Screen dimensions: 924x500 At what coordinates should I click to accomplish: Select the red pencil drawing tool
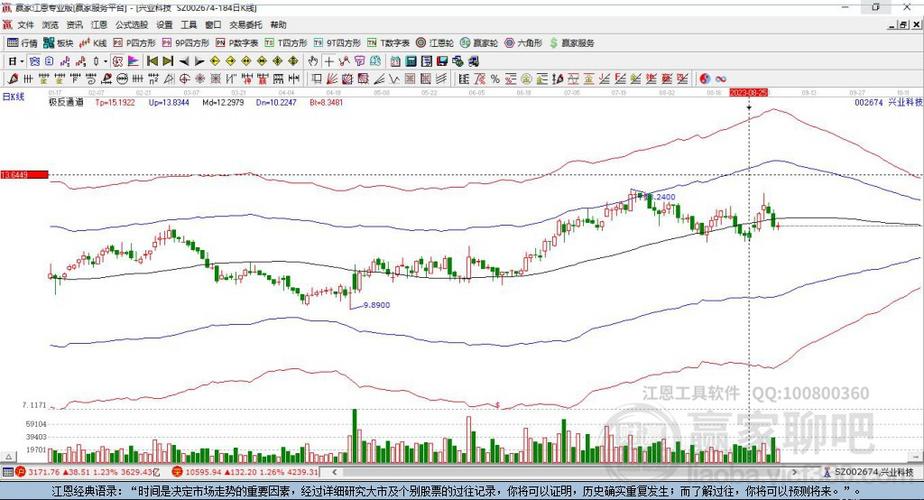(13, 78)
